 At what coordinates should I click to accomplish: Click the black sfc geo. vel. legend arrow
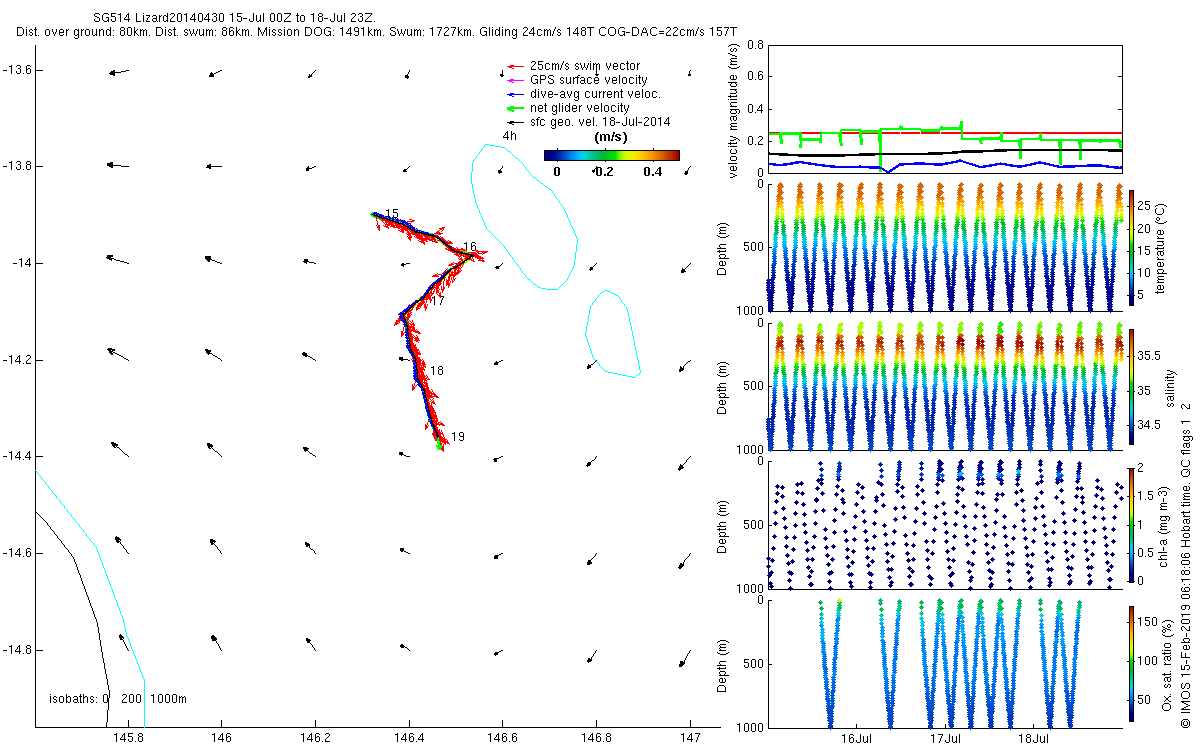[515, 122]
